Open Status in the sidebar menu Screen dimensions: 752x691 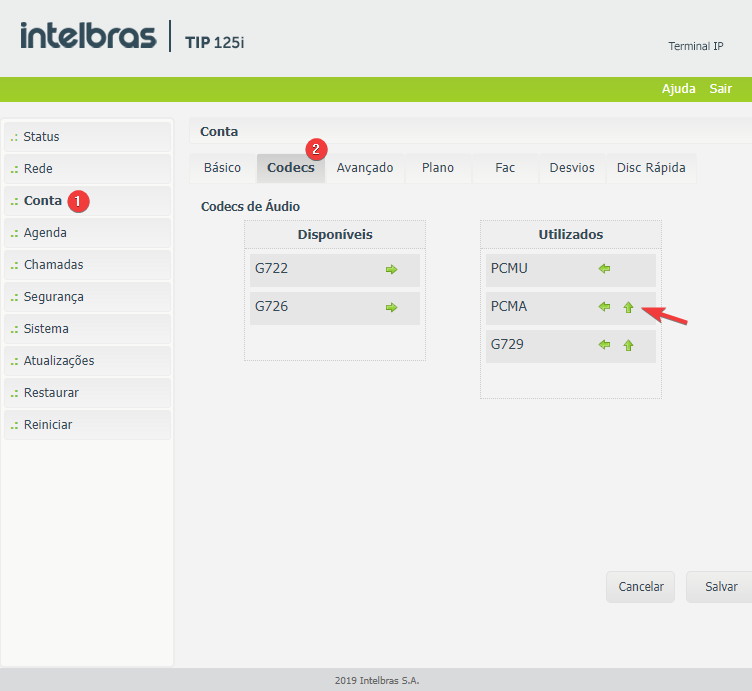point(42,137)
